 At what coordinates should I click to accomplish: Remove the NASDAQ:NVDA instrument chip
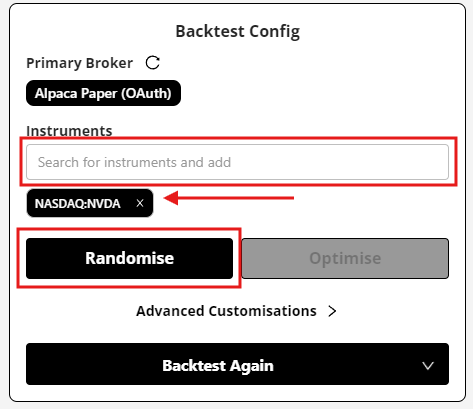pyautogui.click(x=140, y=203)
